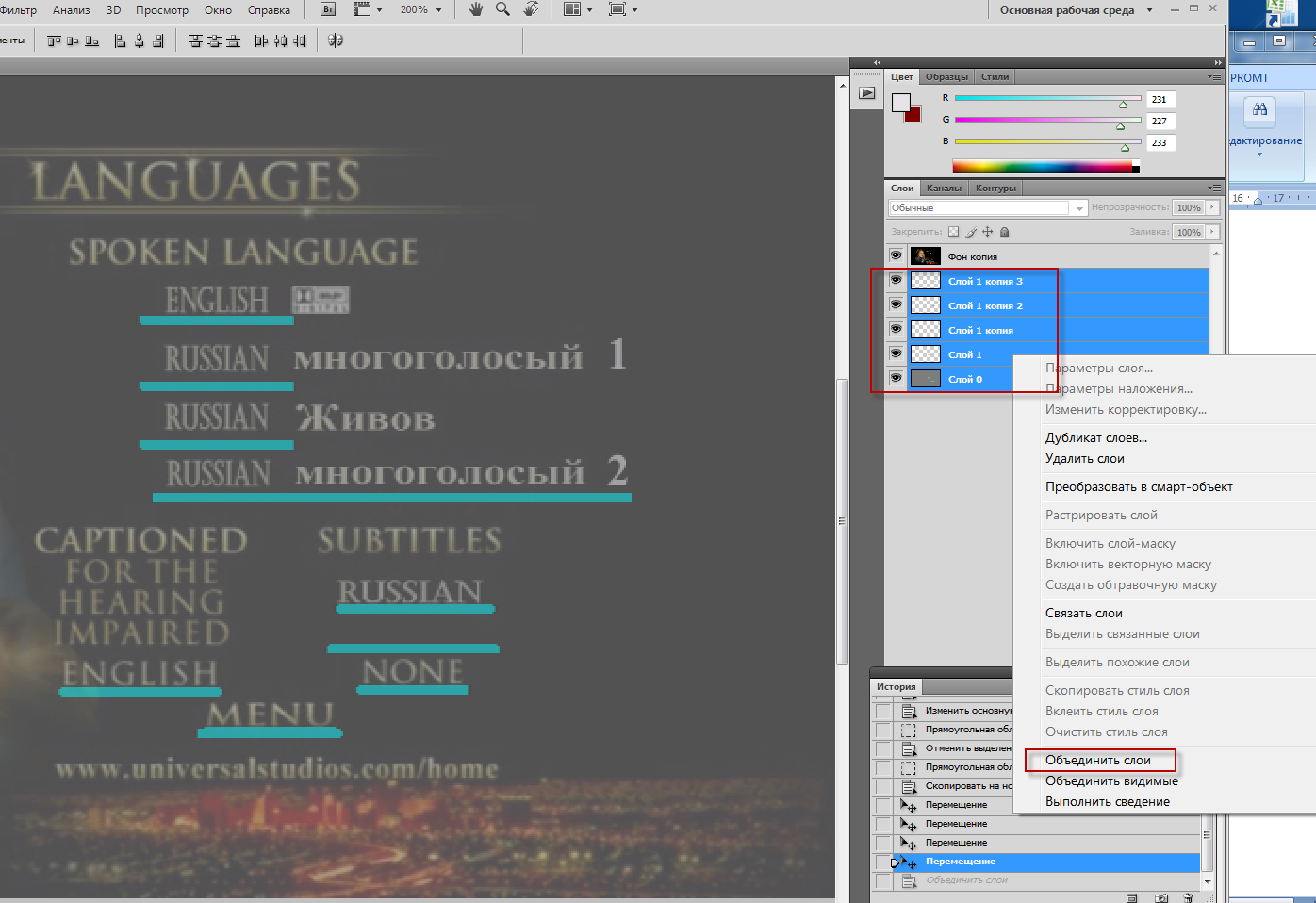This screenshot has width=1316, height=903.
Task: Click the binoculars icon in the PROMT window
Action: [x=1260, y=110]
